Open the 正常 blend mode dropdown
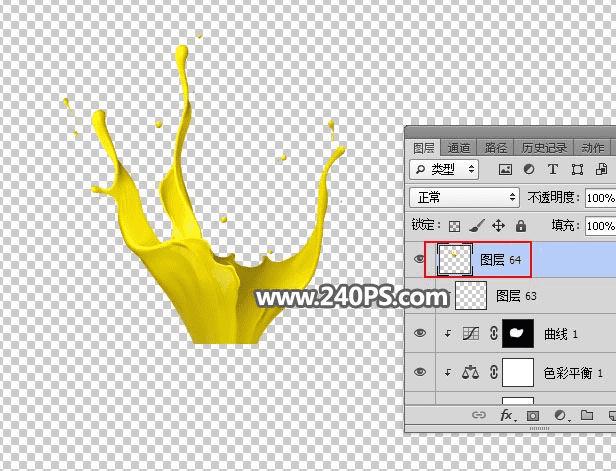The height and width of the screenshot is (471, 616). pos(464,198)
